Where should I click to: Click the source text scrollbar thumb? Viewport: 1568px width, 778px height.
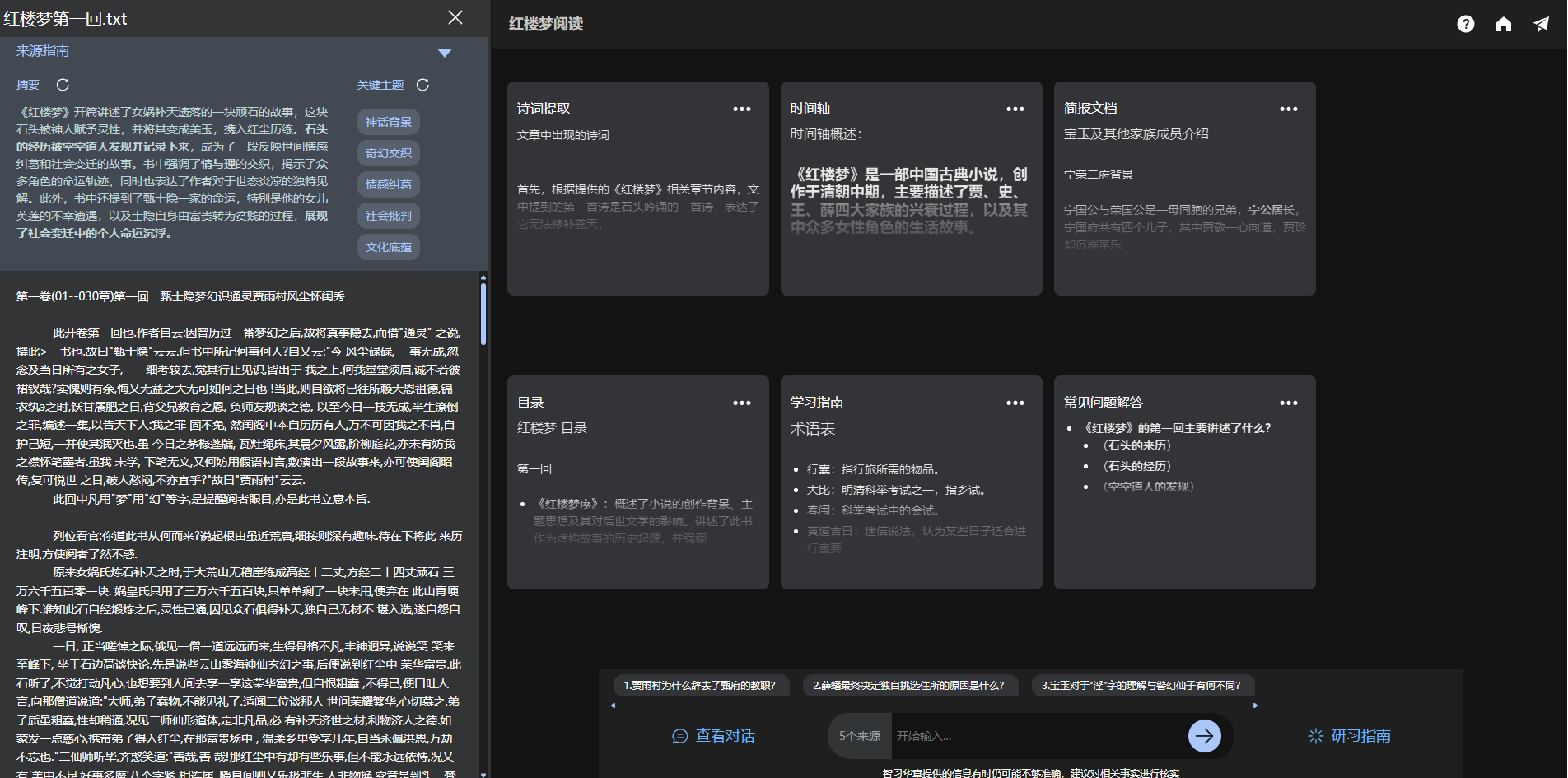tap(483, 314)
